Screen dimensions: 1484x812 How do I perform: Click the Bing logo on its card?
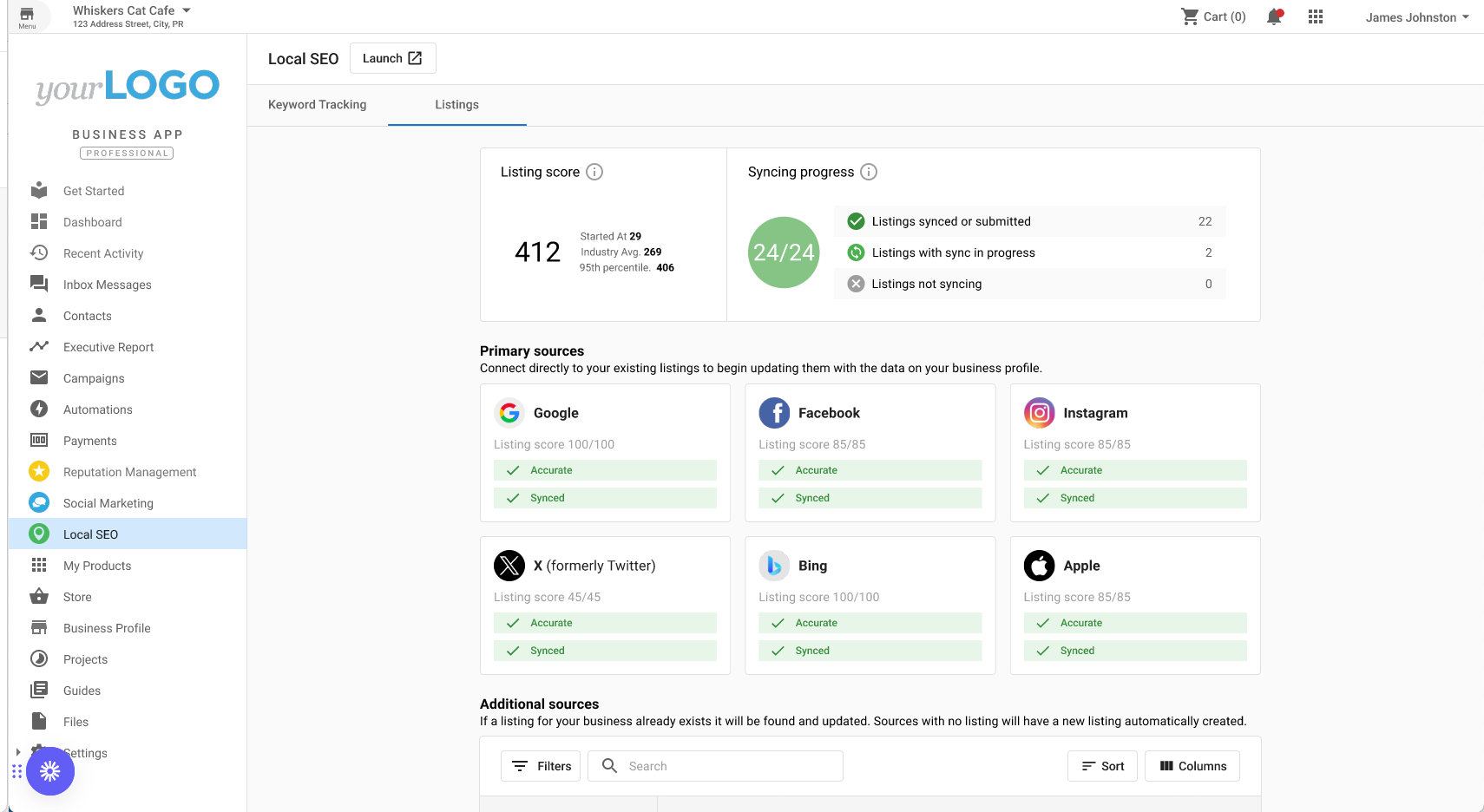775,566
